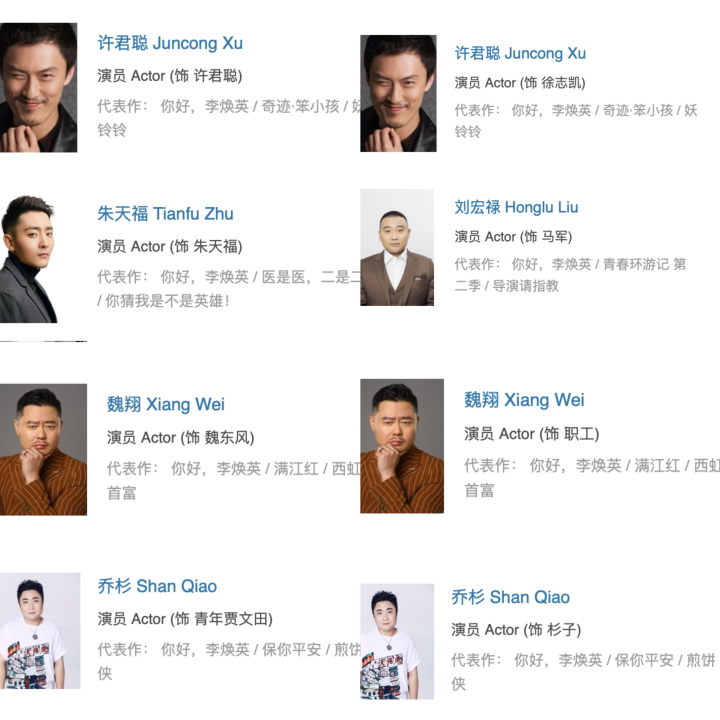Click Juncong Xu's portrait in right column
720x720 pixels.
click(x=398, y=93)
